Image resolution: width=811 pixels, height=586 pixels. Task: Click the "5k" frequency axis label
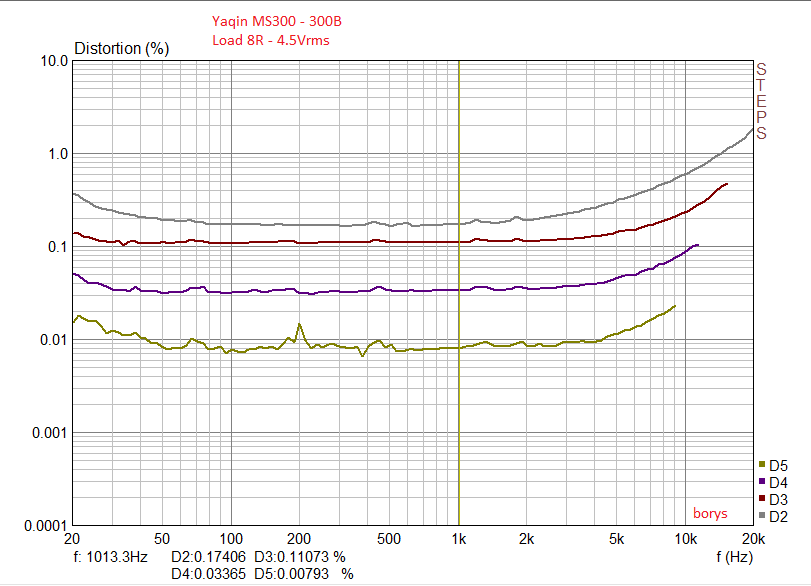pos(616,539)
